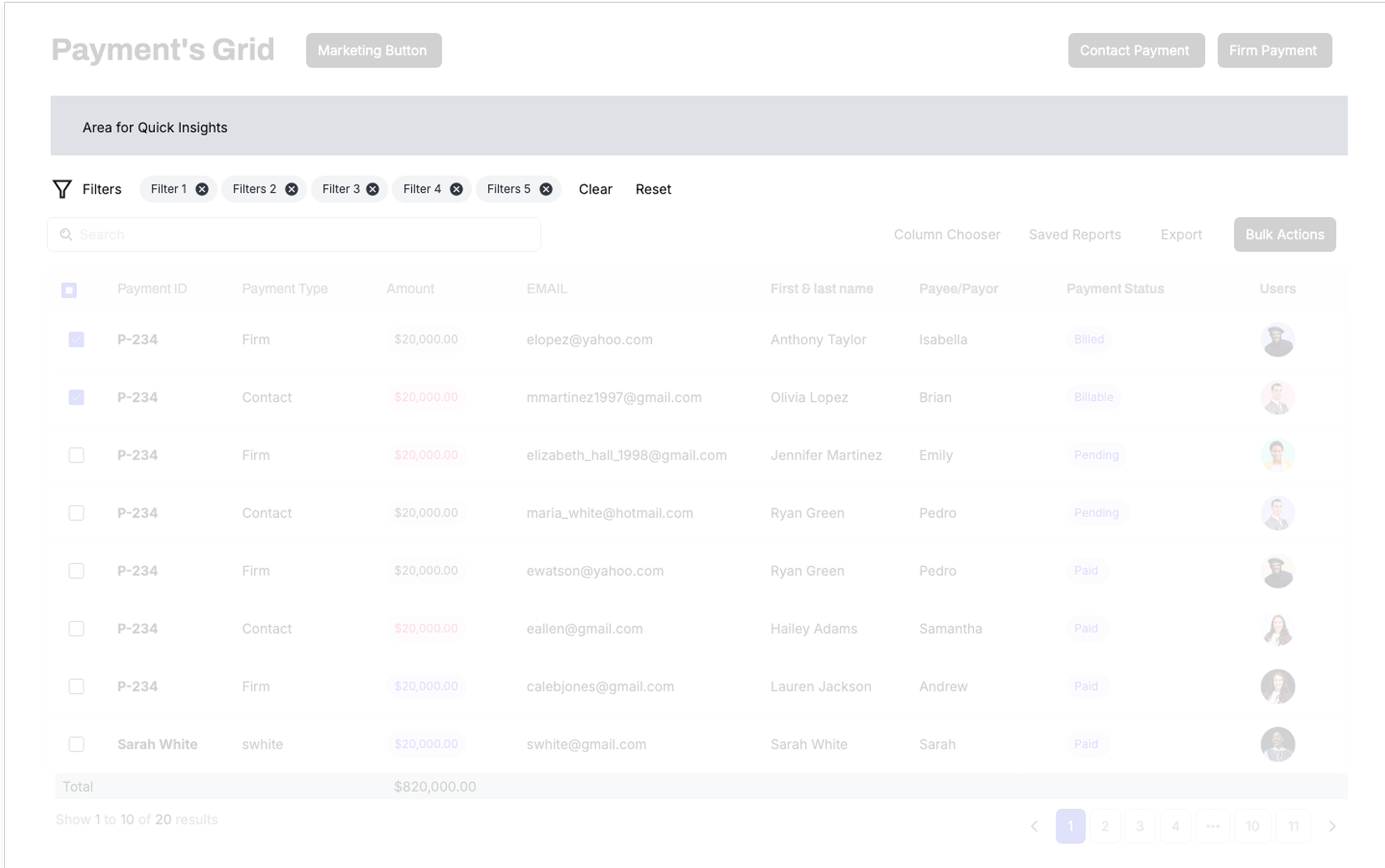The width and height of the screenshot is (1385, 868).
Task: Click the Export menu item
Action: pos(1180,234)
